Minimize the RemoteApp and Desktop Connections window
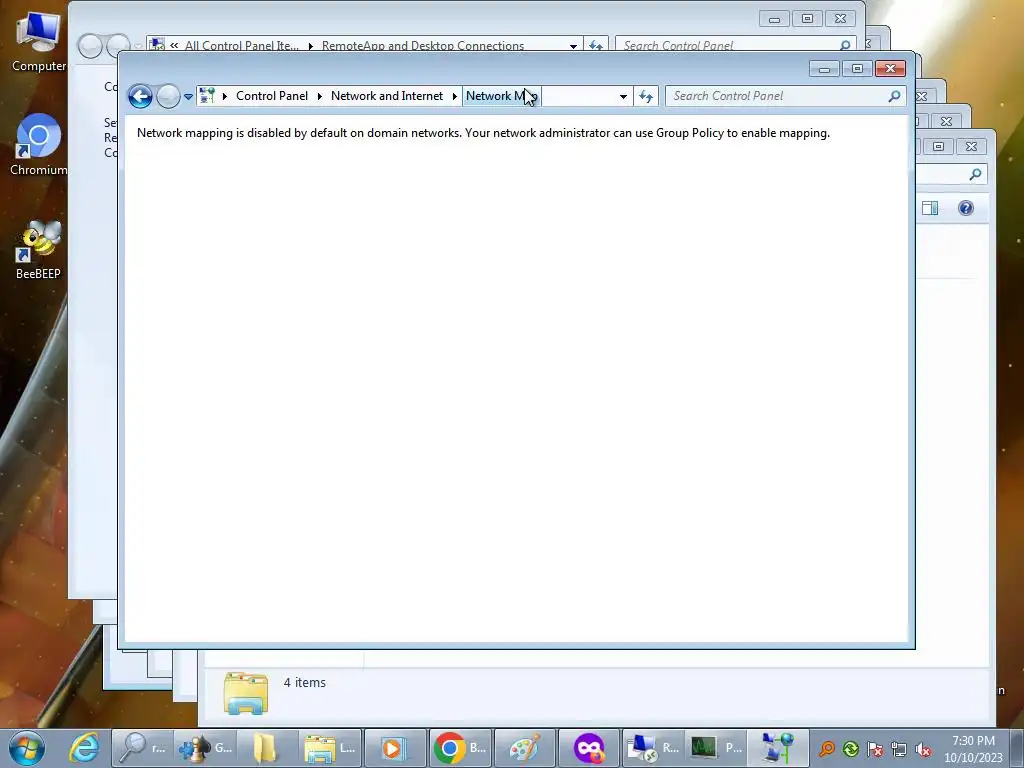The image size is (1024, 768). pos(775,19)
